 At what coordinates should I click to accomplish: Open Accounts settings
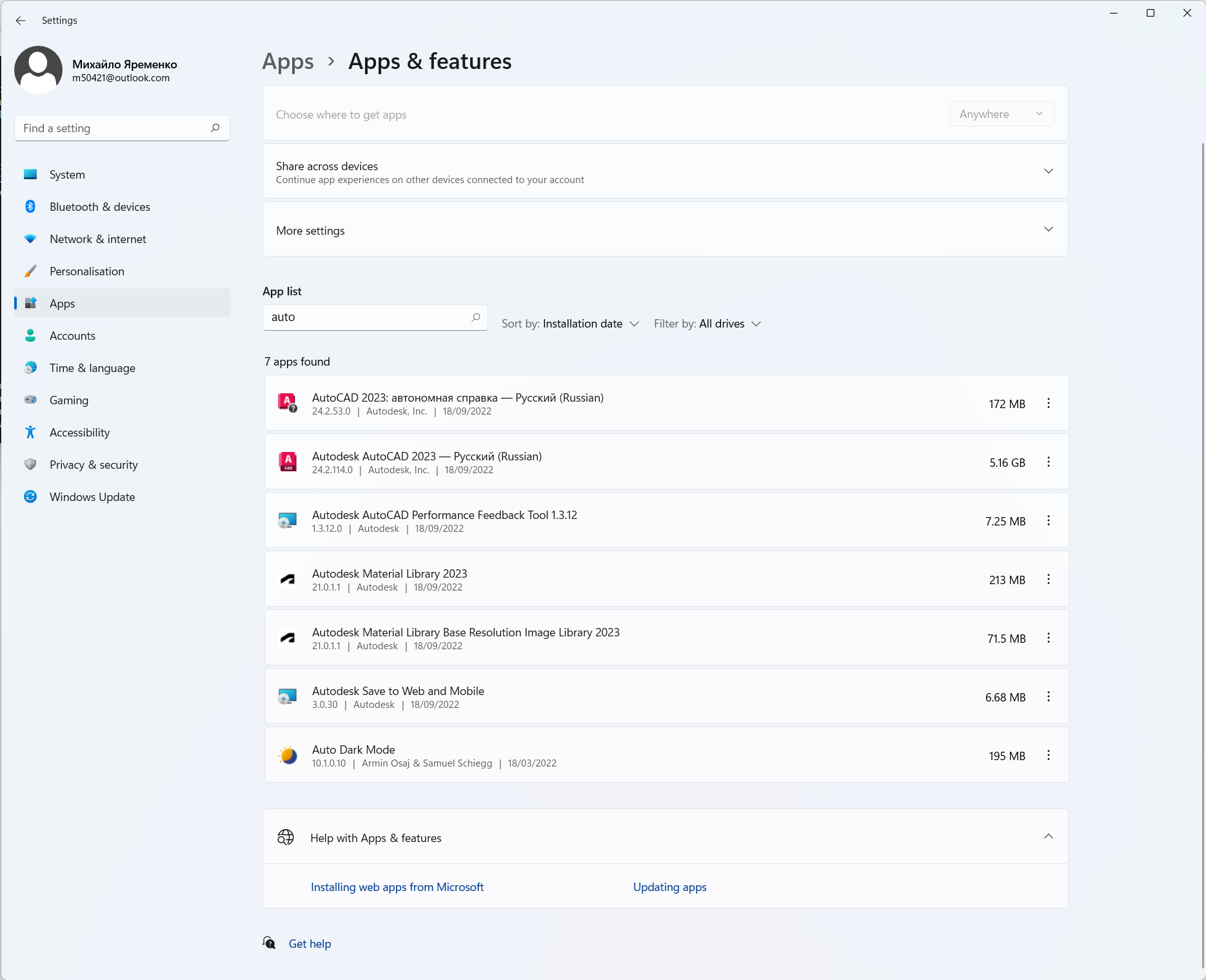tap(122, 336)
